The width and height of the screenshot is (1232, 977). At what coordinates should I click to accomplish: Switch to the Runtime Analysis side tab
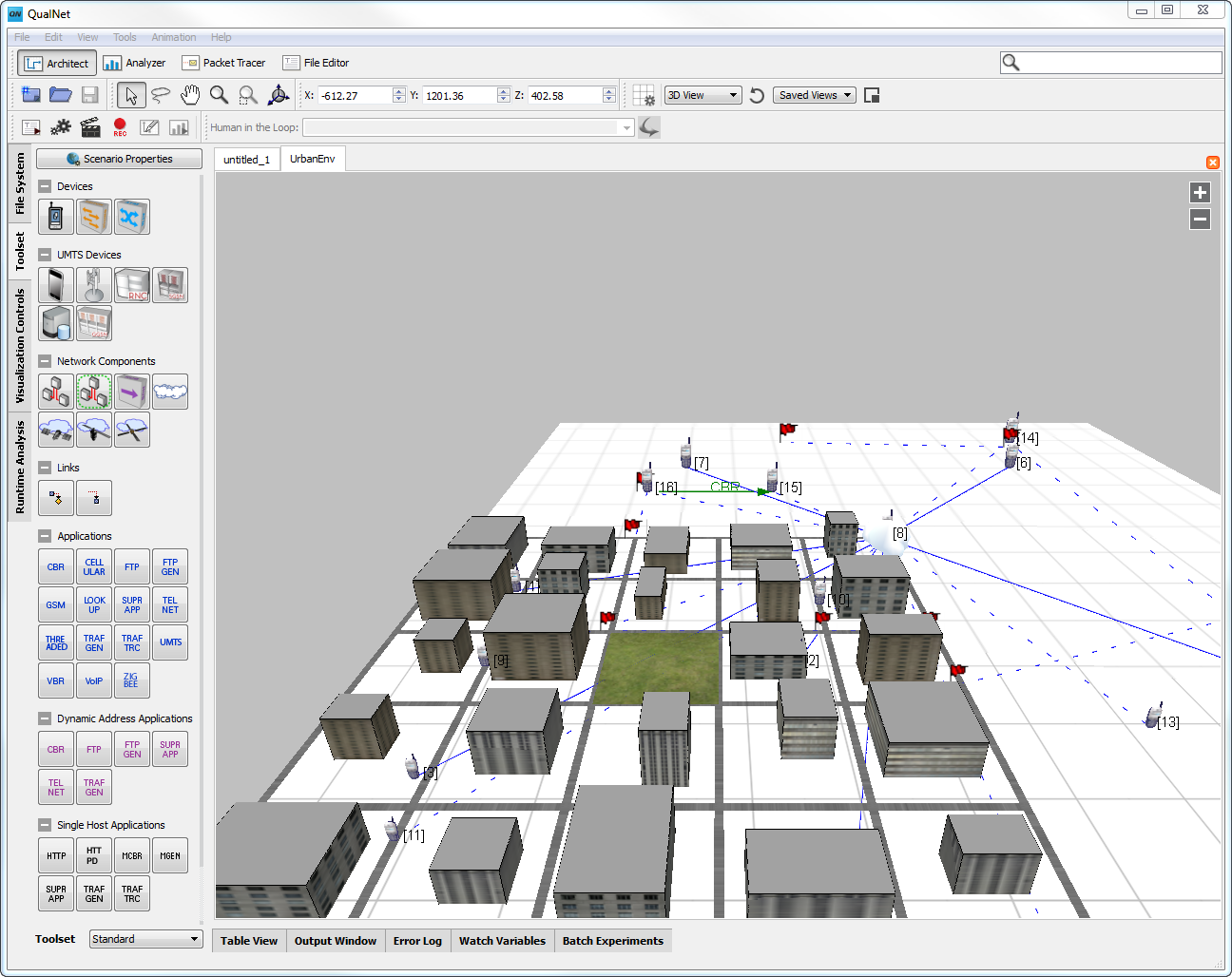[x=20, y=467]
